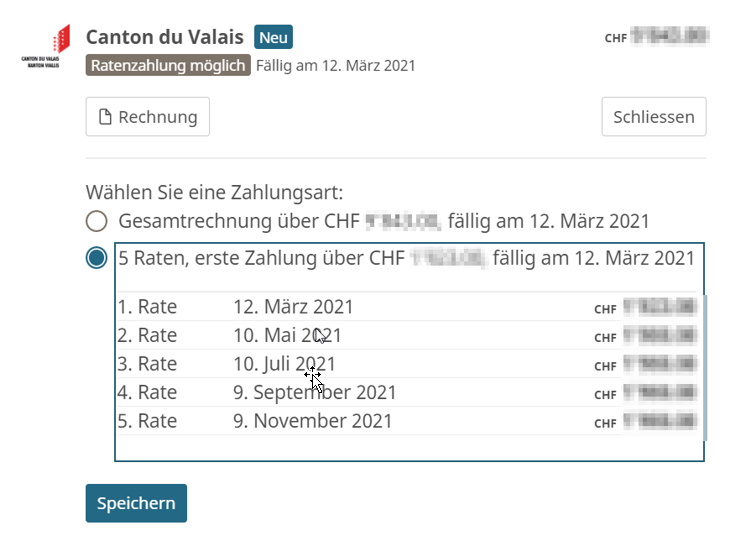Open the Rechnung invoice button
This screenshot has width=730, height=536.
(147, 117)
